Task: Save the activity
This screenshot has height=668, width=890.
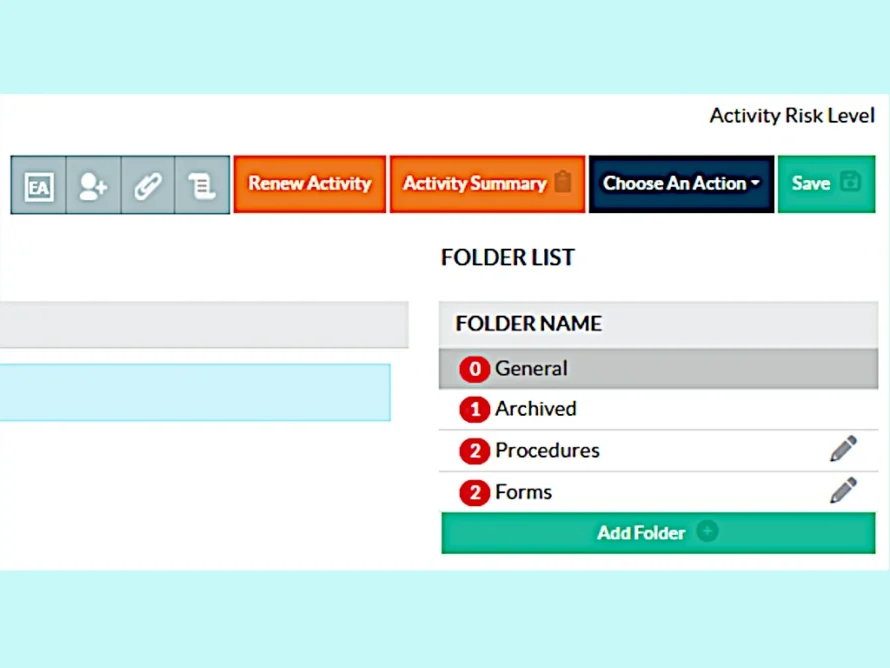Action: coord(826,184)
